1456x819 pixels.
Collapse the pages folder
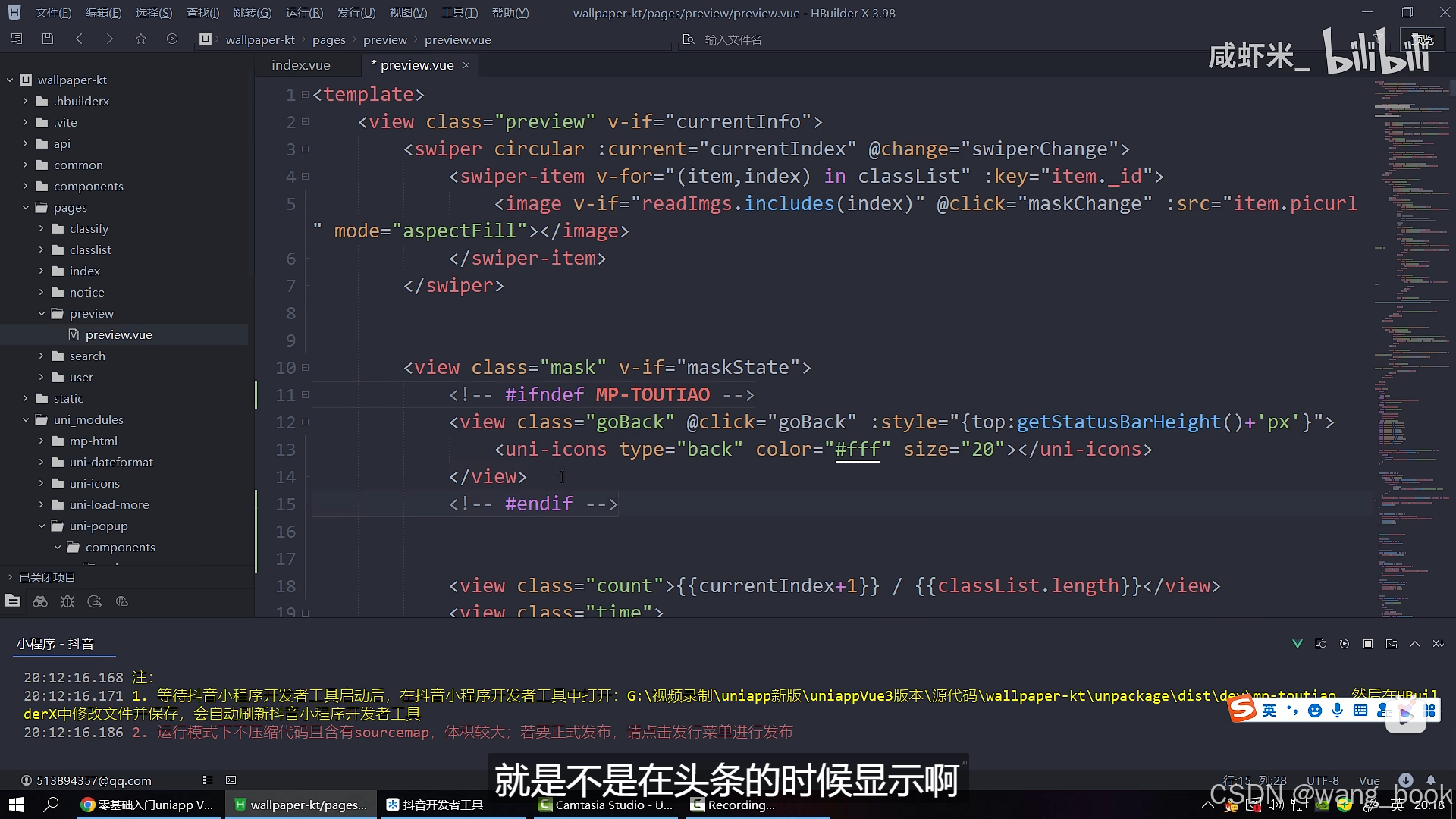[25, 207]
